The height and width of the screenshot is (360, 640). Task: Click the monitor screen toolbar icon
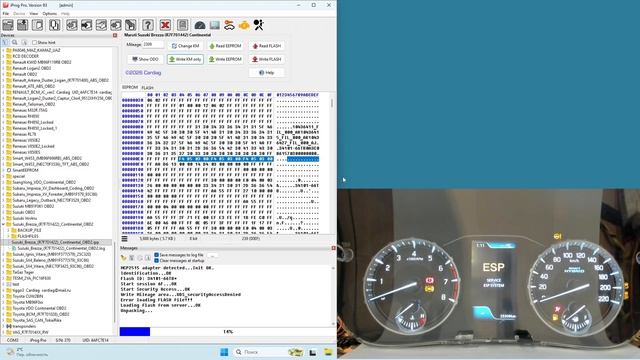click(x=215, y=25)
